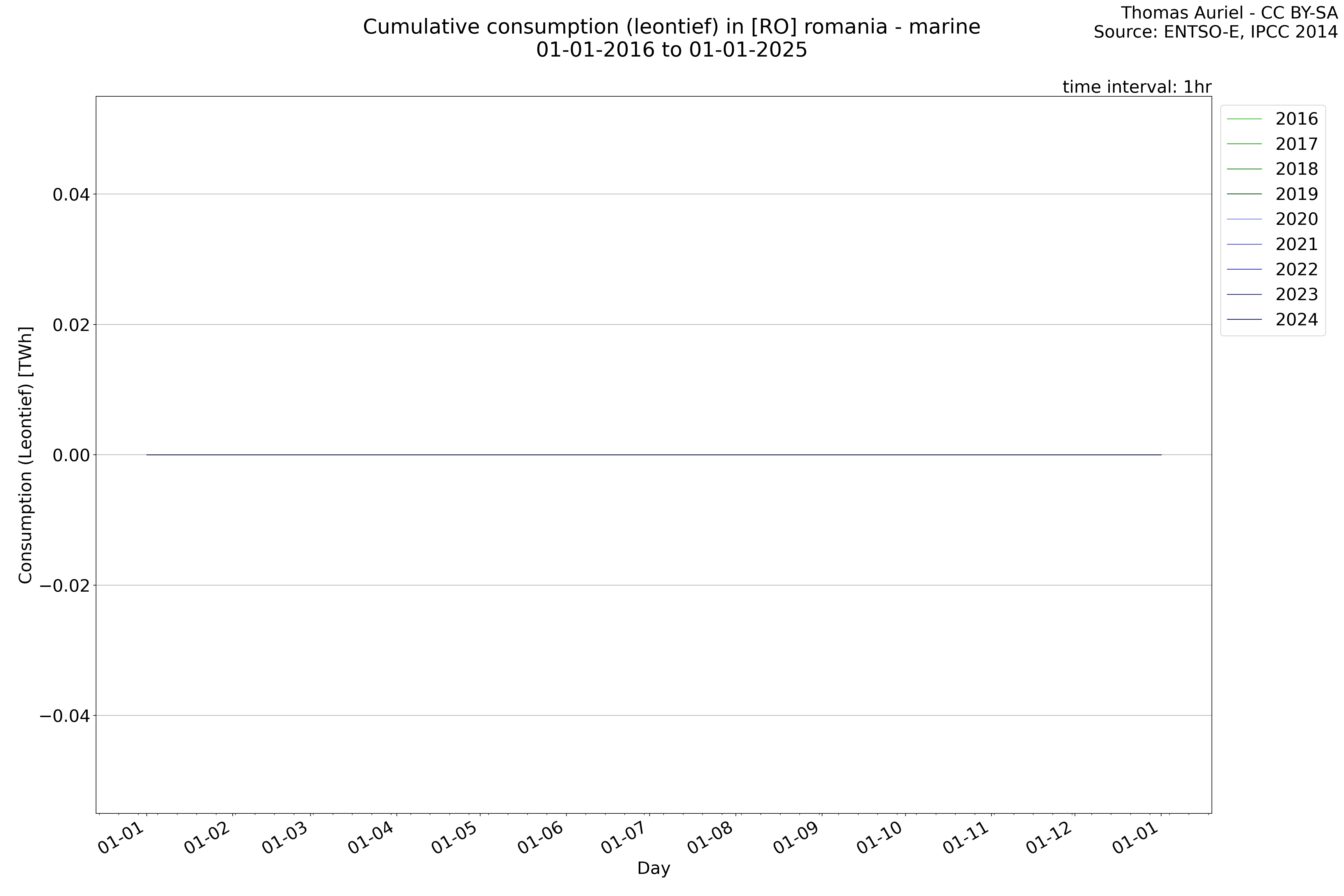Screen dimensions: 1344x896
Task: Click the 2022 legend label
Action: pos(1297,269)
